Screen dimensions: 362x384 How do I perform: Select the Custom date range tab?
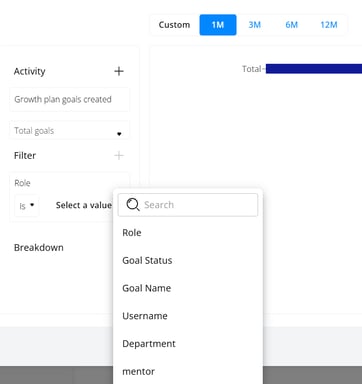(174, 25)
